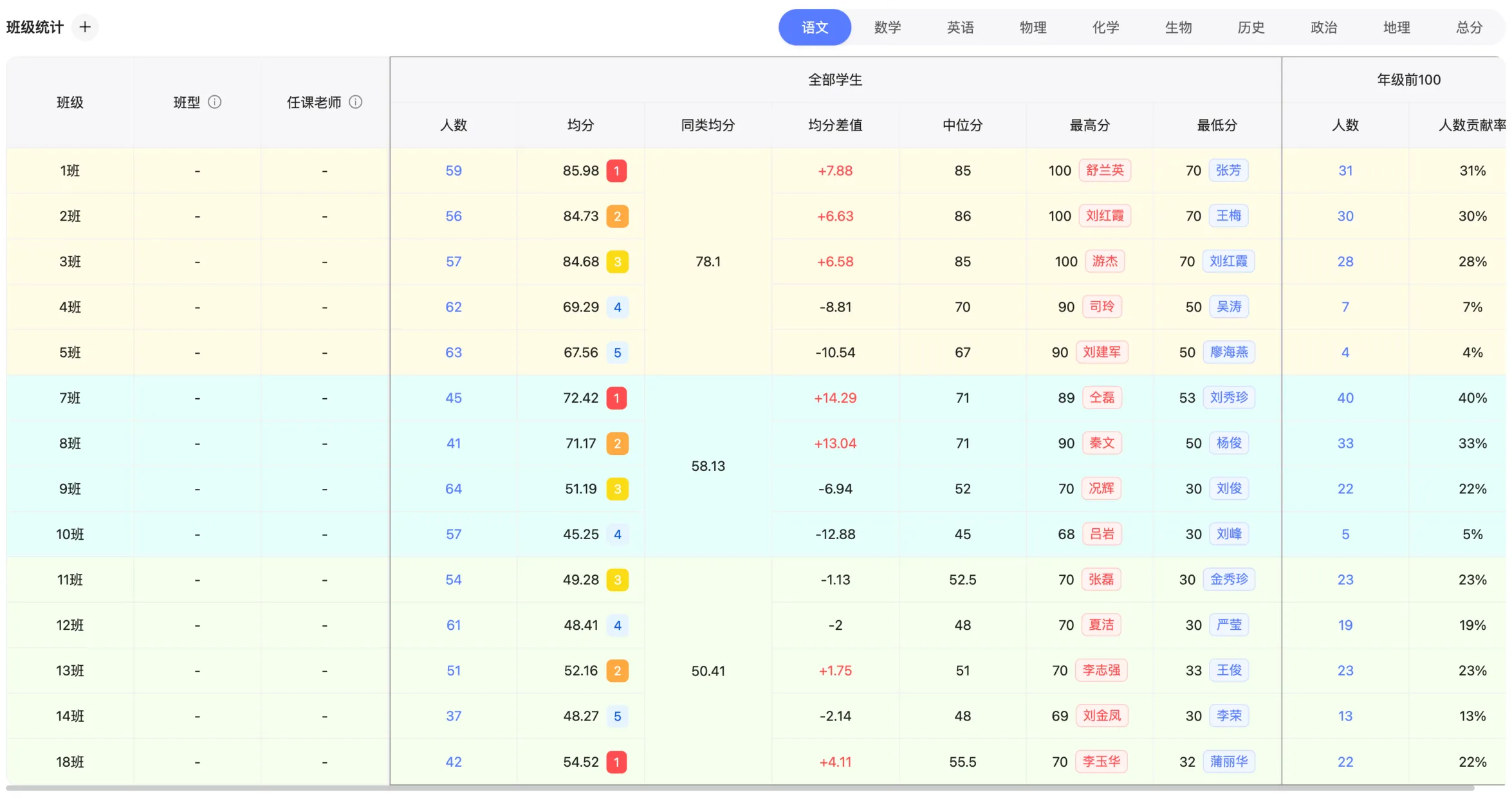Click red rank 1 badge for 1班
This screenshot has width=1512, height=799.
(616, 171)
